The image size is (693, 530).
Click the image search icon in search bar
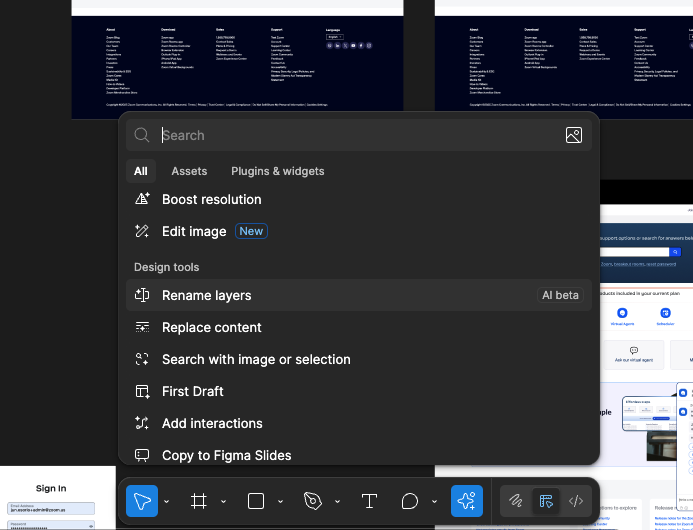pos(573,135)
